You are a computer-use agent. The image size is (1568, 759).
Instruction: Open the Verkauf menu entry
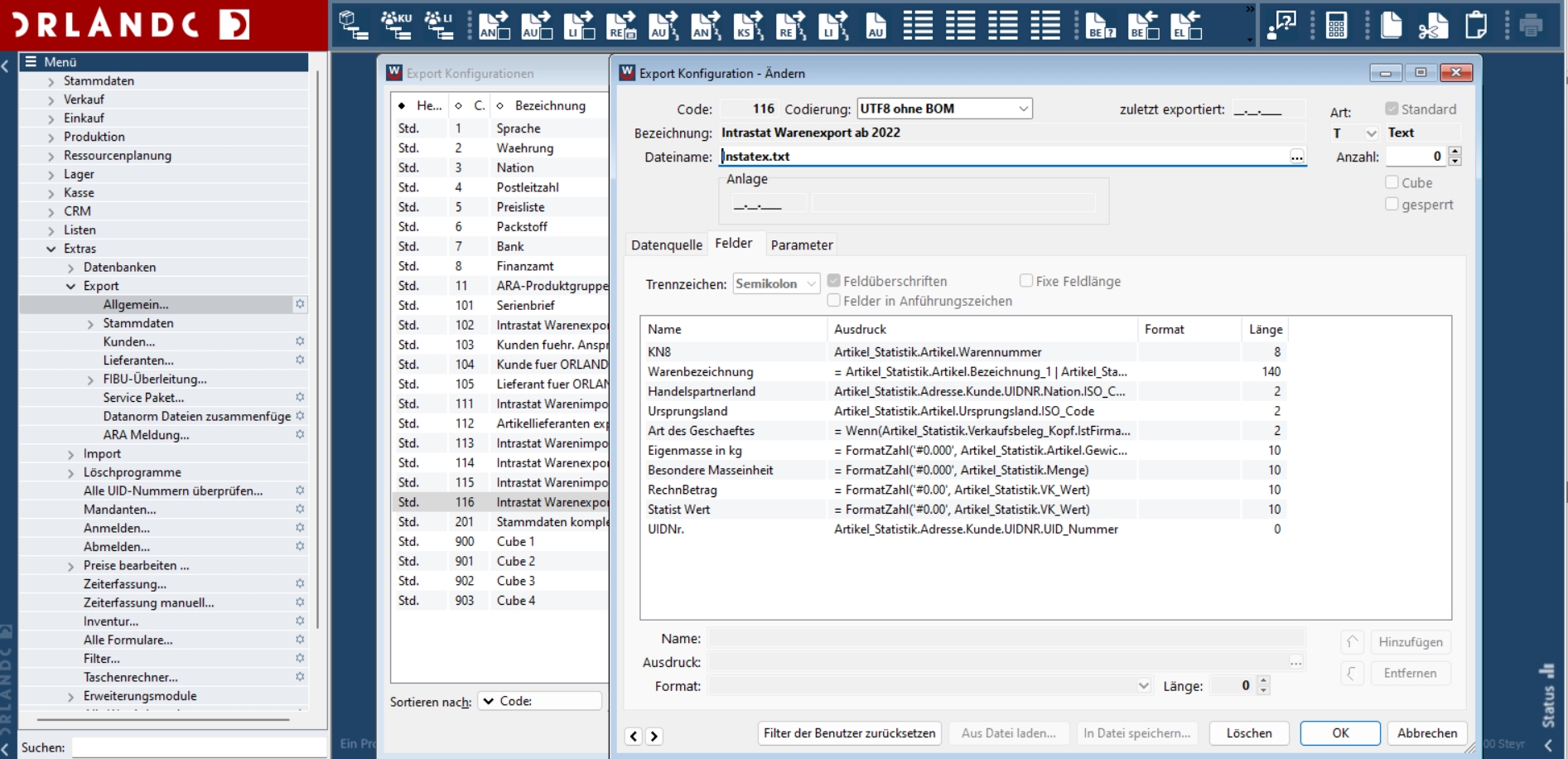(84, 99)
